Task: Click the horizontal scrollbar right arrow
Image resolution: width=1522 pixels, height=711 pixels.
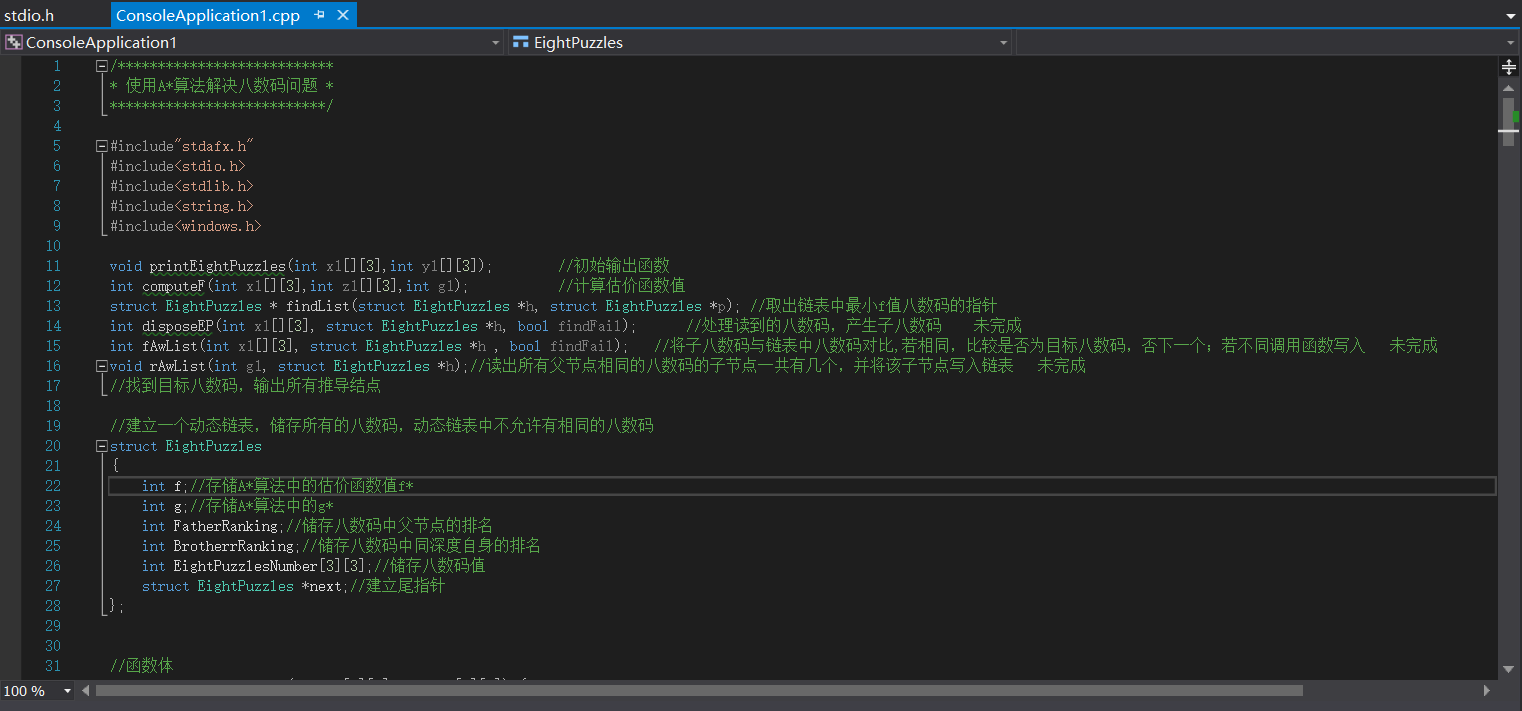Action: (1488, 690)
